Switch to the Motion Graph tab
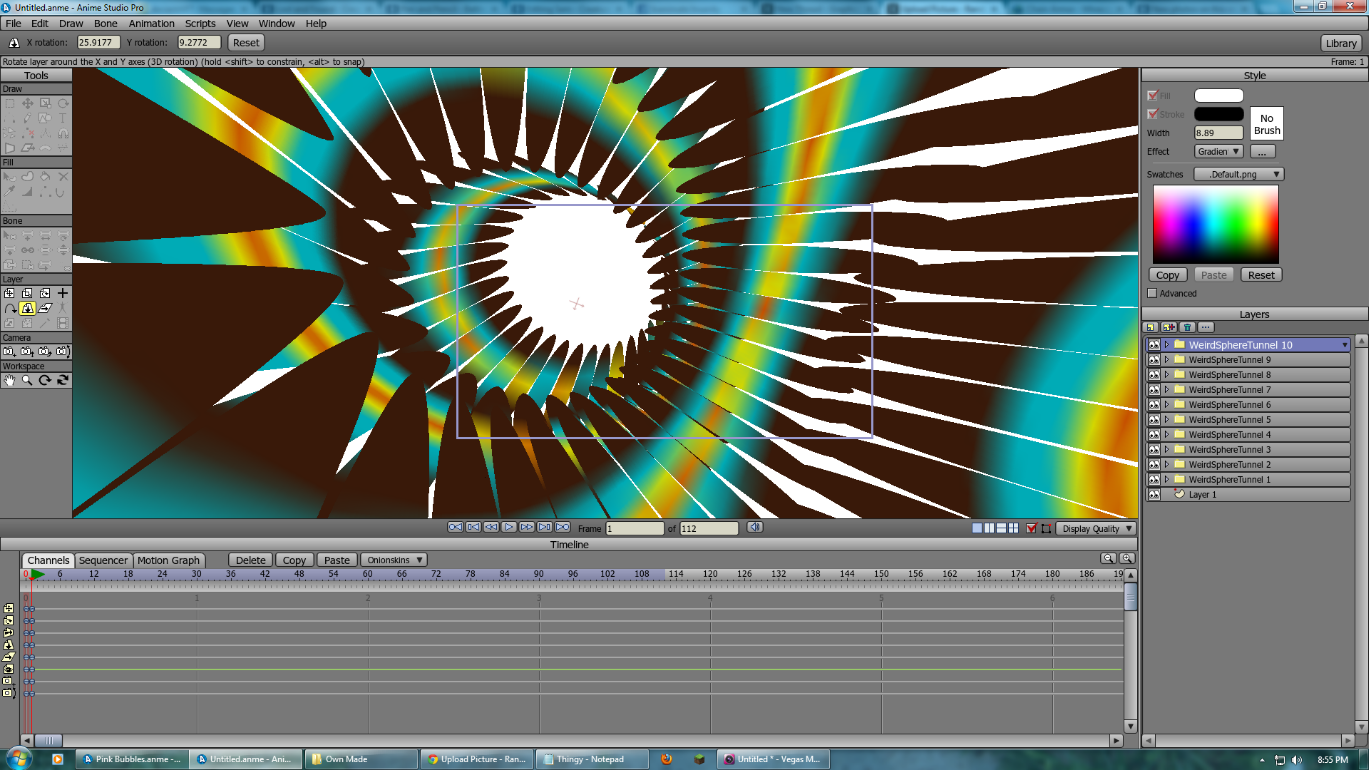The height and width of the screenshot is (770, 1369). 169,560
